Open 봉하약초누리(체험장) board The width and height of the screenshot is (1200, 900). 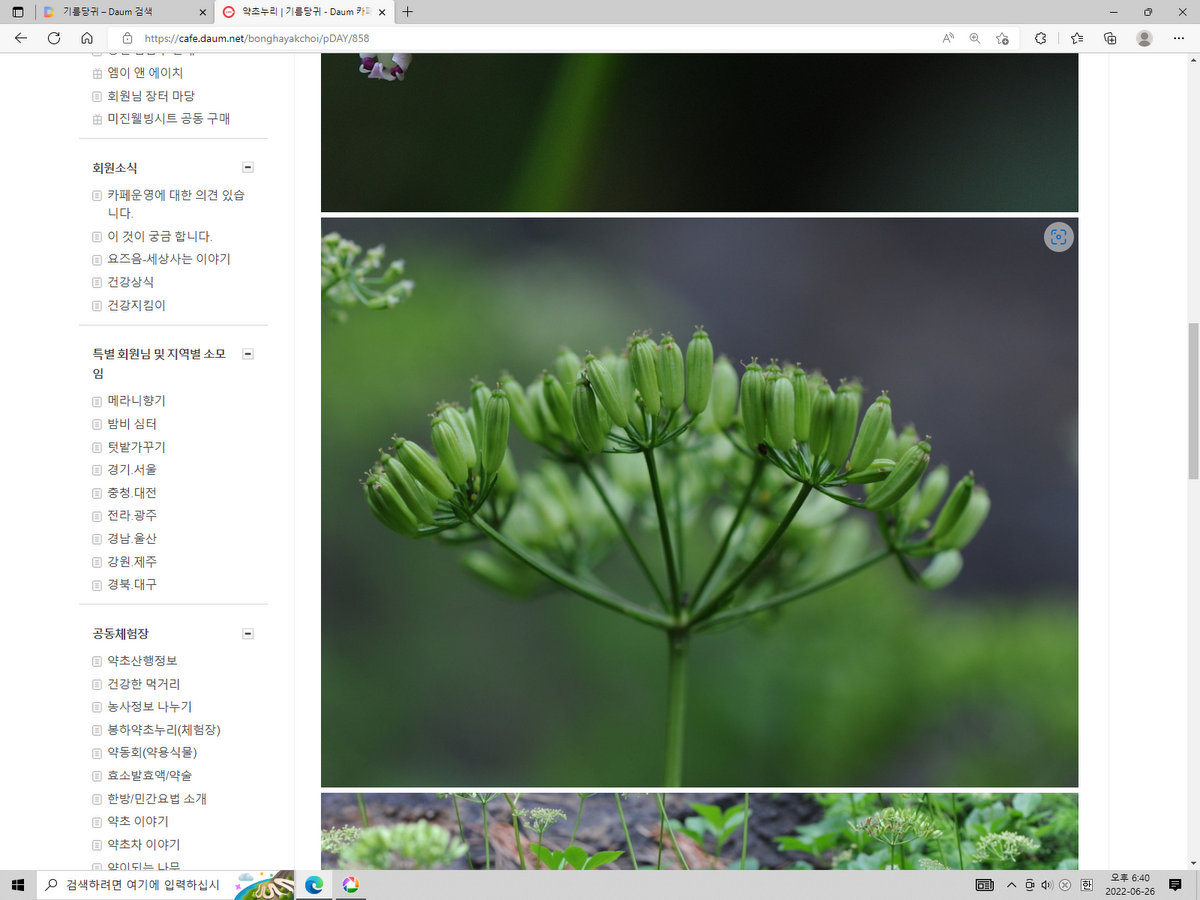click(164, 730)
